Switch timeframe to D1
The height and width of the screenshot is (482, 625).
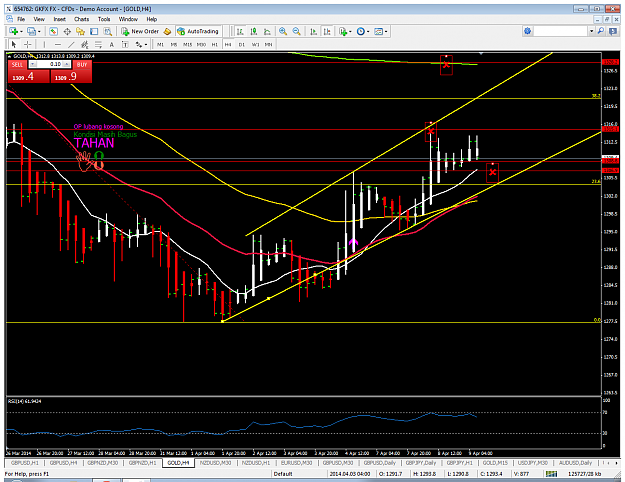click(x=242, y=45)
